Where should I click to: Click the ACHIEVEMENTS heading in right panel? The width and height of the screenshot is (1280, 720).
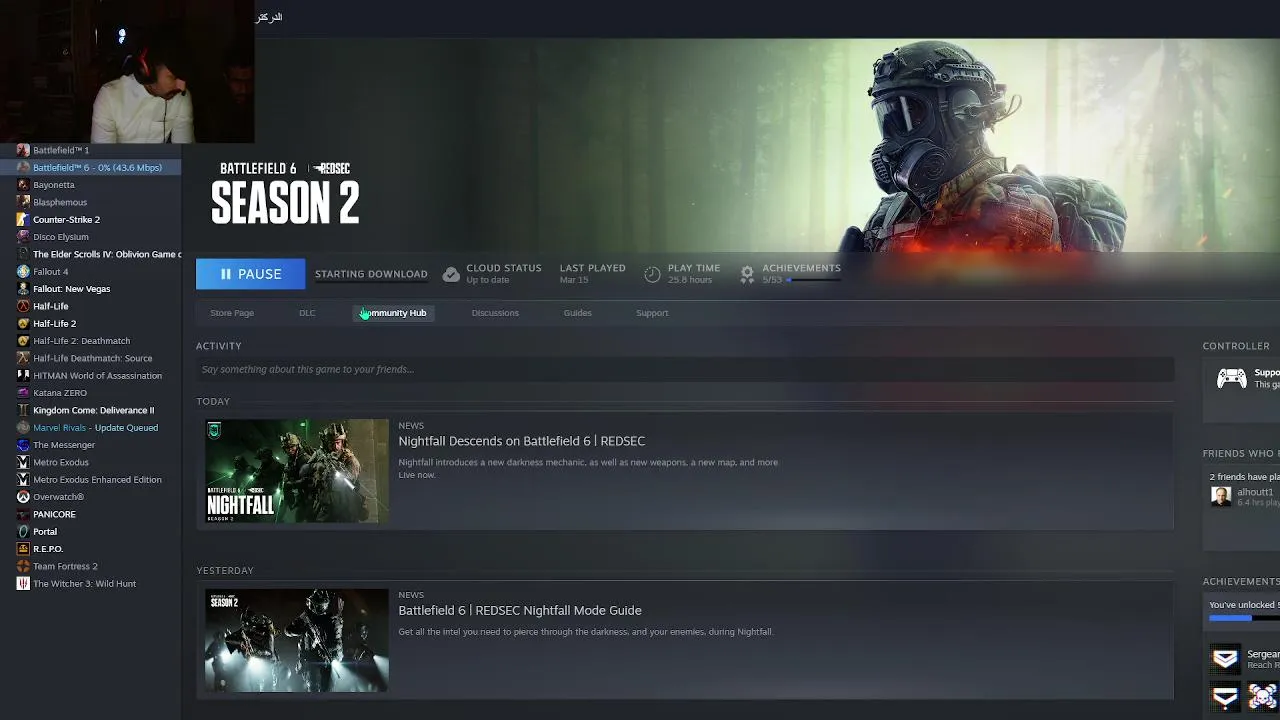coord(1241,581)
